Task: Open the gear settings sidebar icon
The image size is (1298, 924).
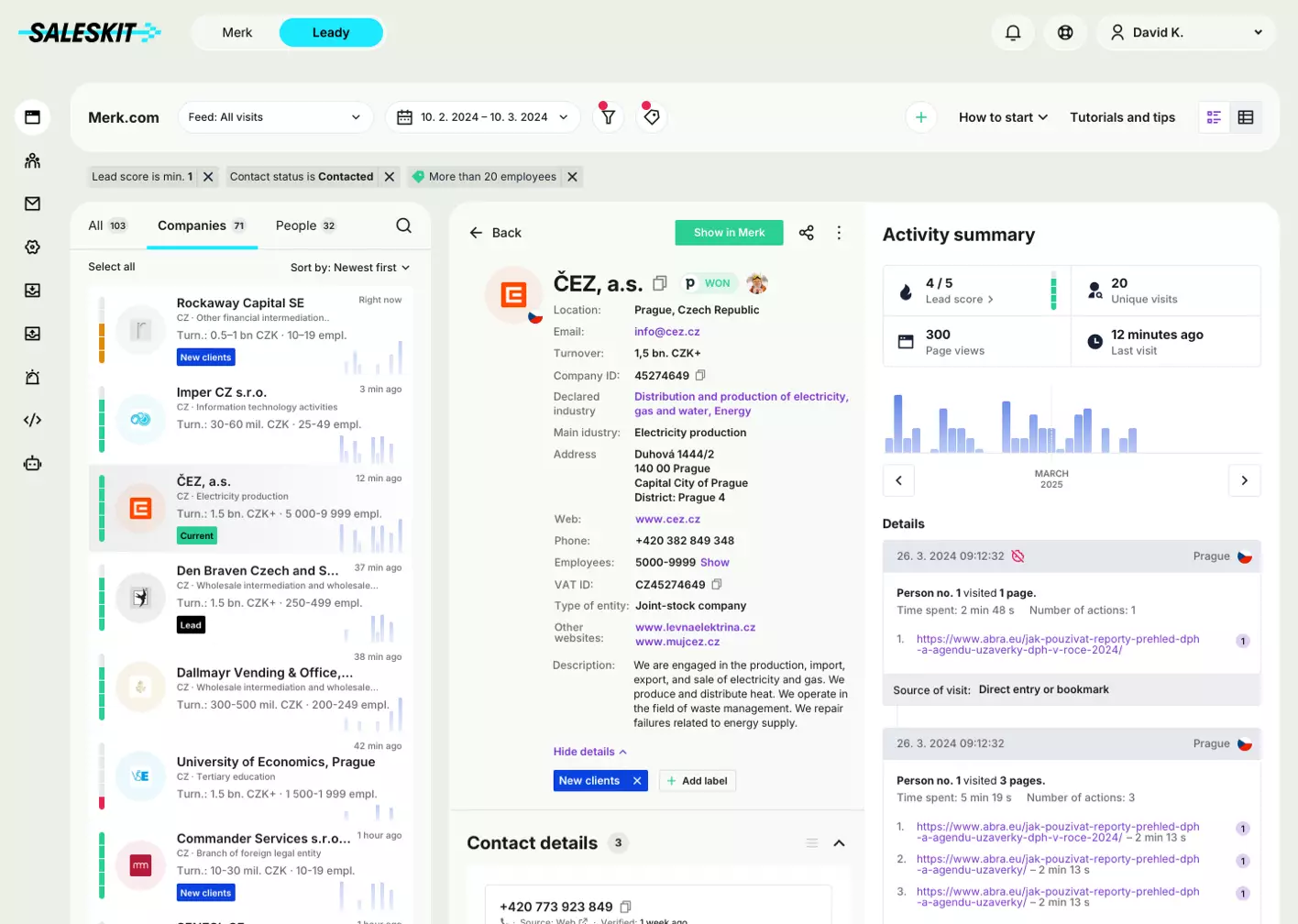Action: click(33, 247)
